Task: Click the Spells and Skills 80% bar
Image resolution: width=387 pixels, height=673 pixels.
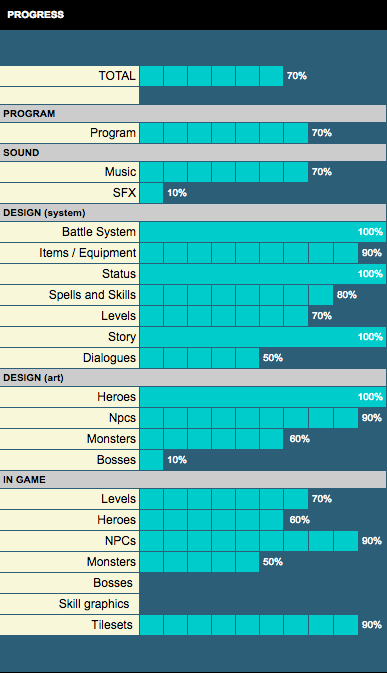Action: (236, 295)
